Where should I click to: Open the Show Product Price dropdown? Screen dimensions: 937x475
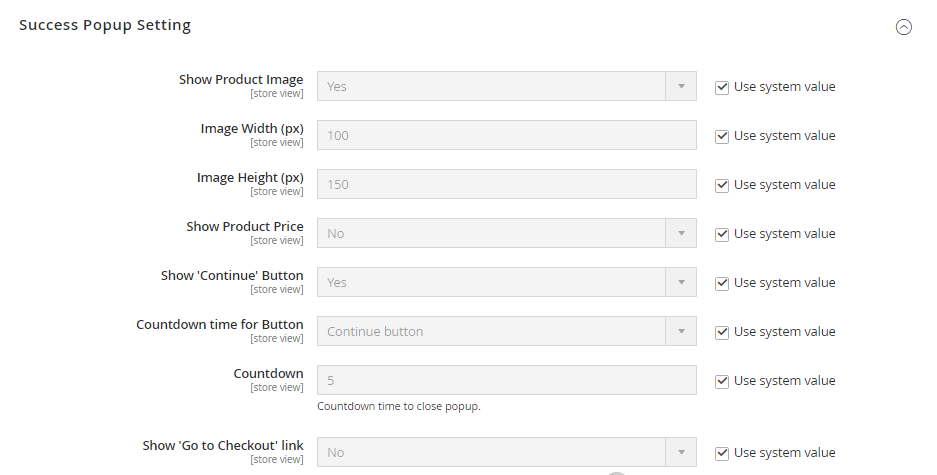(x=506, y=234)
